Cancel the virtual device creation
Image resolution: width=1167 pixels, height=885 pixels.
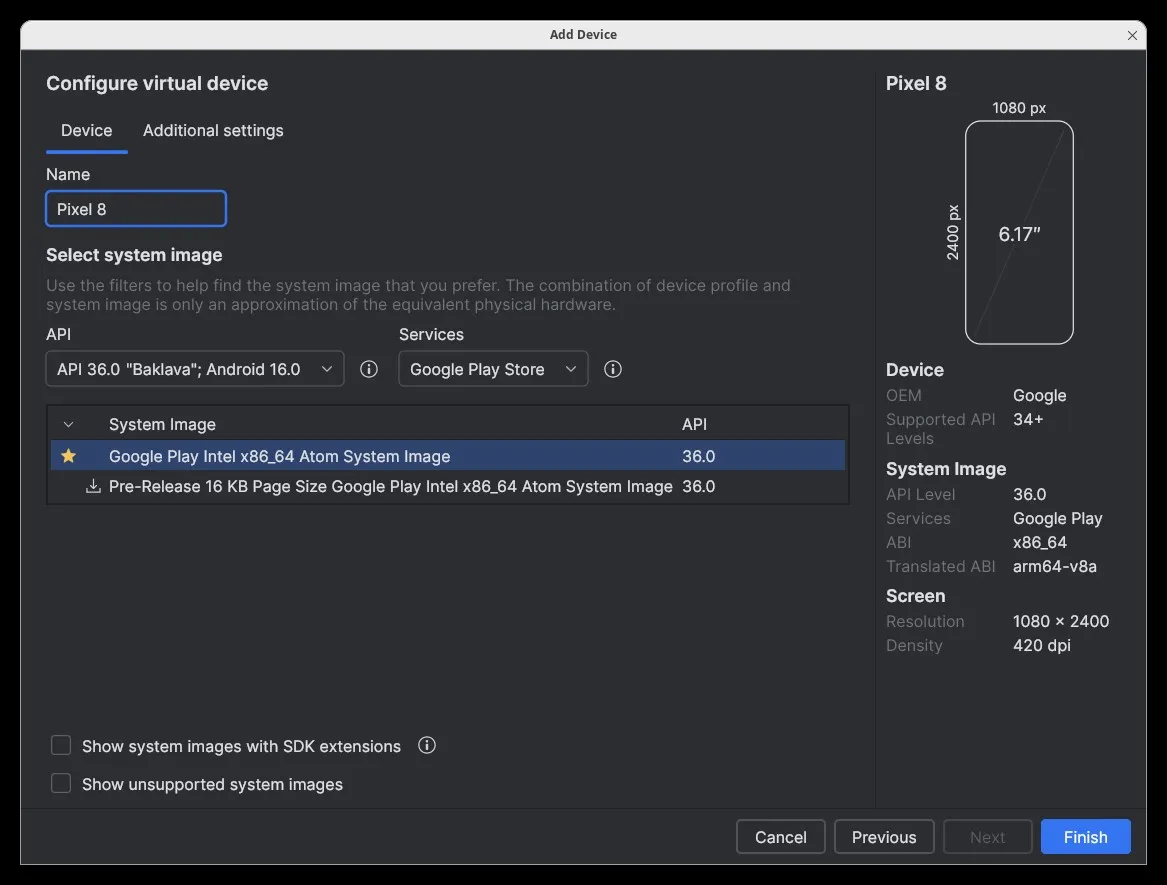(780, 836)
